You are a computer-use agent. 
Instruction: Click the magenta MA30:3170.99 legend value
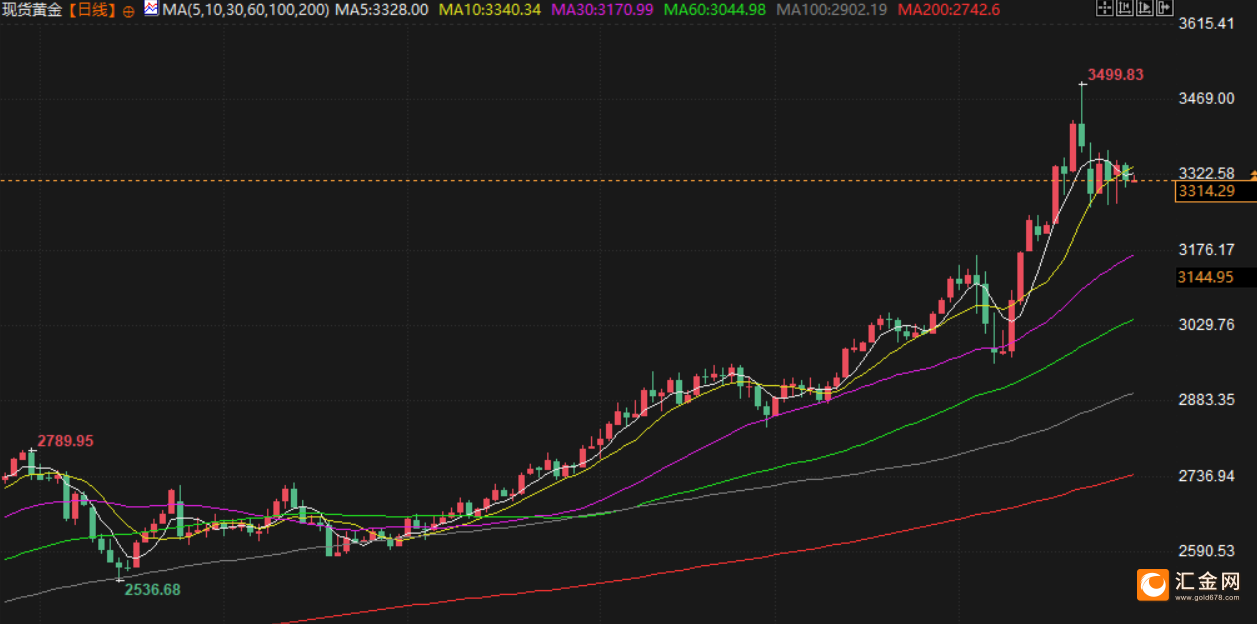click(x=602, y=10)
